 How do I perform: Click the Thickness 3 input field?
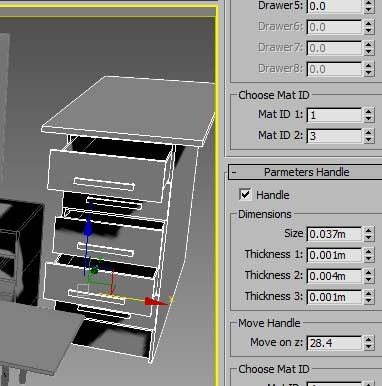[334, 297]
